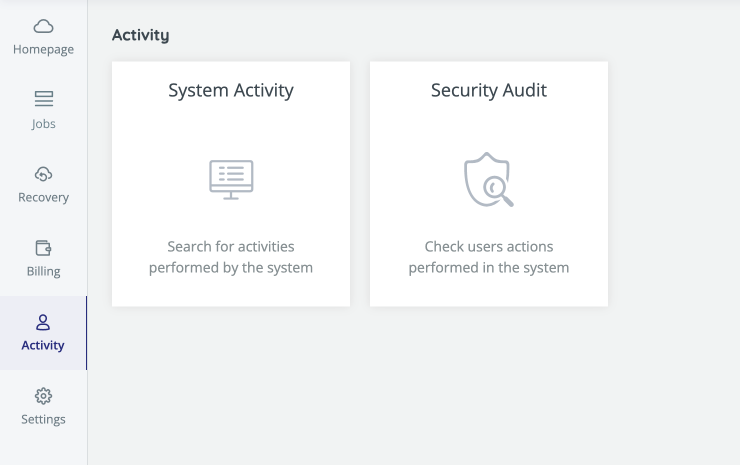Image resolution: width=740 pixels, height=465 pixels.
Task: Select the Recovery cloud restore icon
Action: pyautogui.click(x=43, y=174)
